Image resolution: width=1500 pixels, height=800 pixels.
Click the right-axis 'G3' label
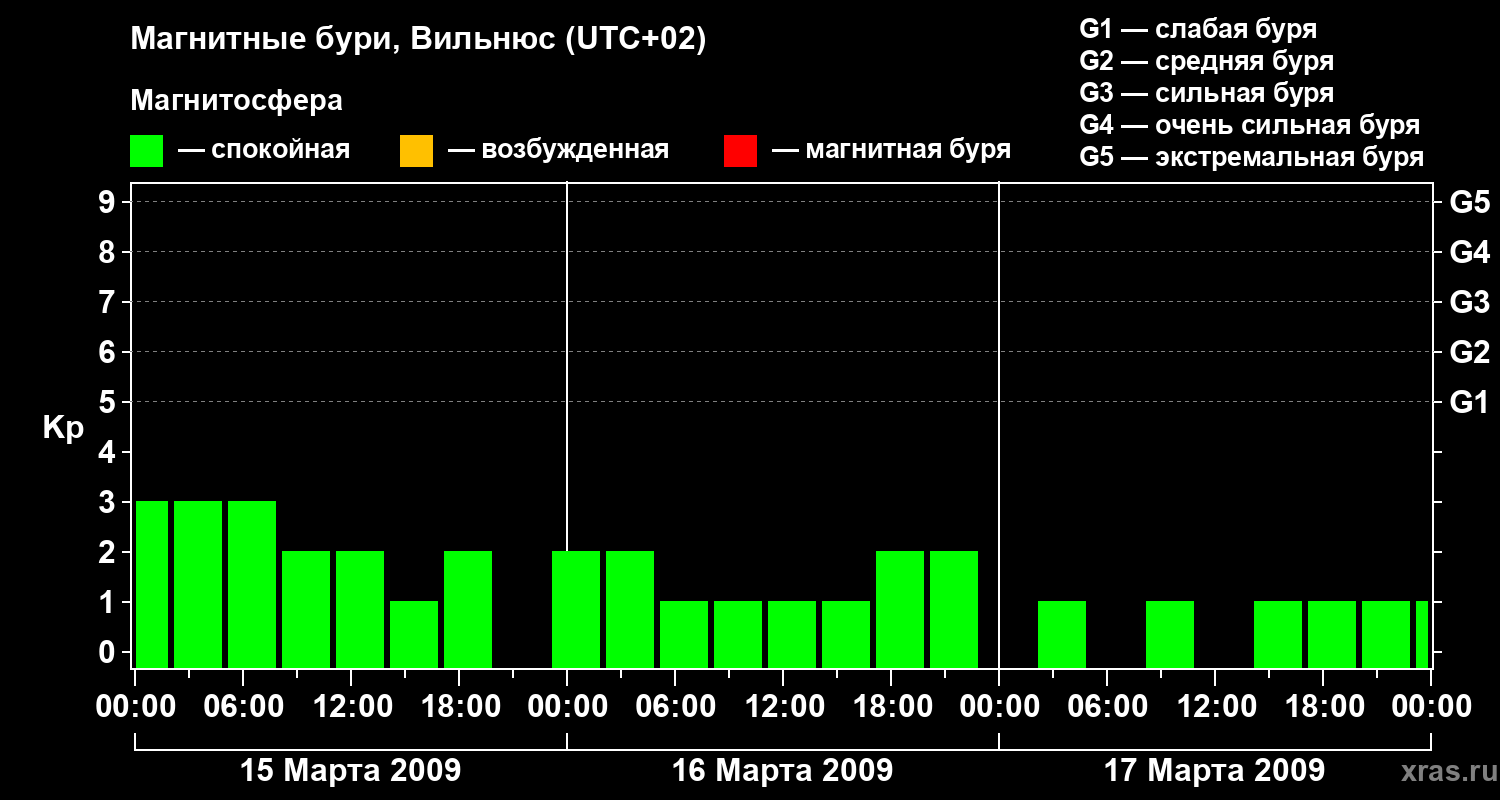click(1469, 302)
